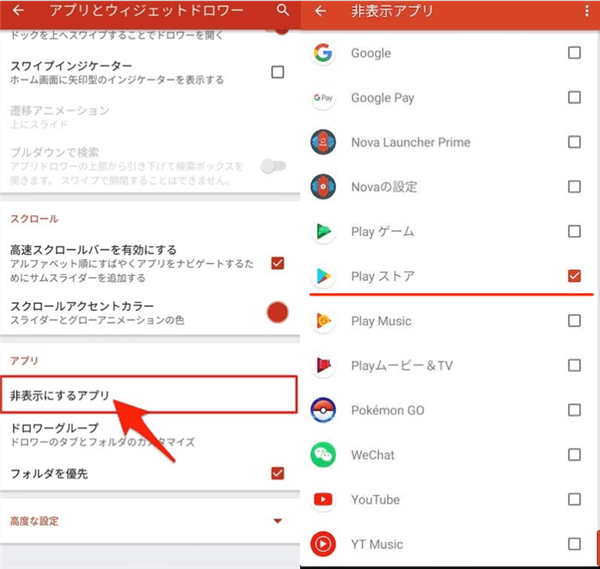Tap the Playムービー&TV icon
600x569 pixels.
(x=323, y=365)
